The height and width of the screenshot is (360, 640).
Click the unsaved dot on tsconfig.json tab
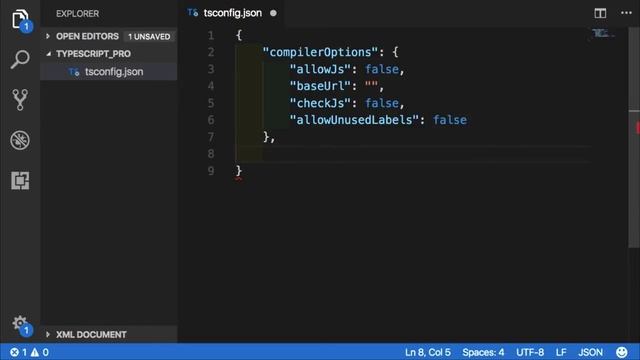pyautogui.click(x=273, y=13)
